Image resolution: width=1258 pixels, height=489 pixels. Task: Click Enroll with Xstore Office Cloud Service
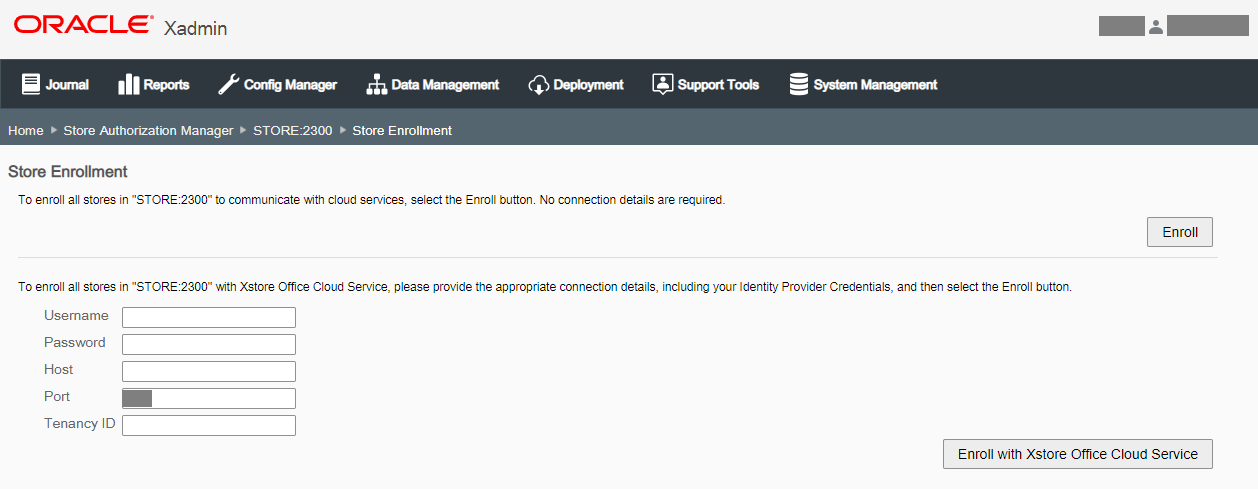click(x=1077, y=454)
